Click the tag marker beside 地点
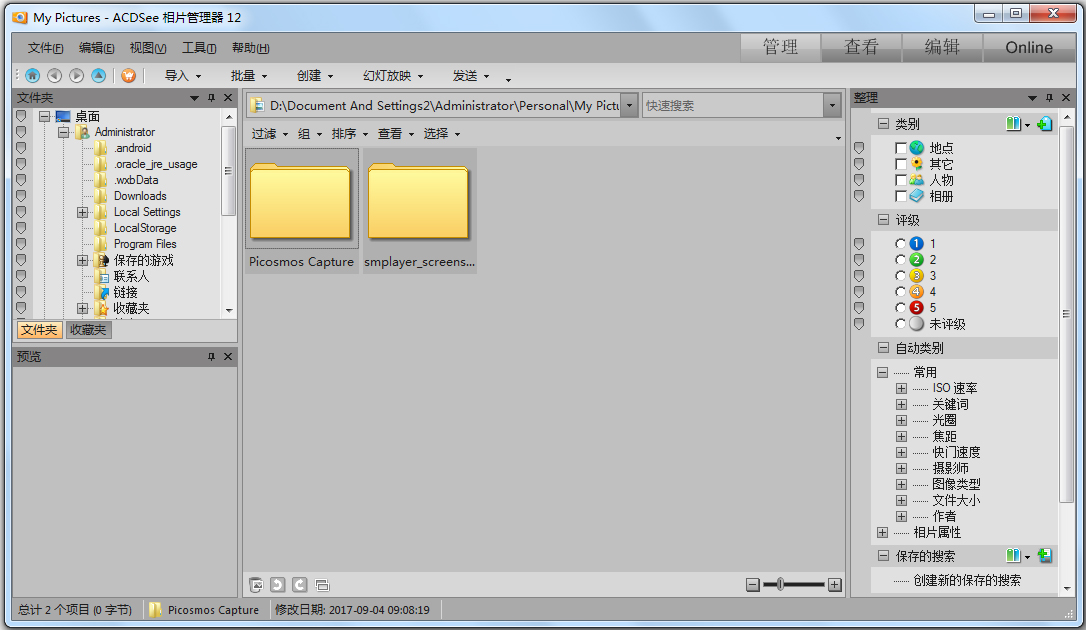Screen dimensions: 1086x630 coord(859,148)
